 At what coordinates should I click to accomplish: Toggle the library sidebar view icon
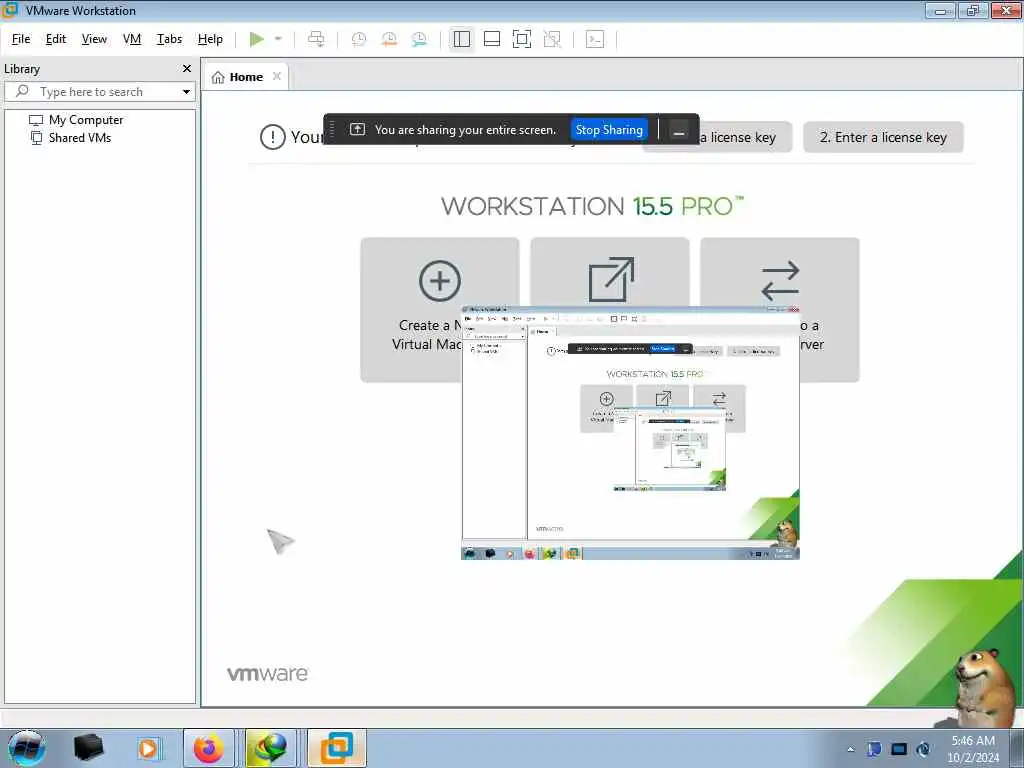[462, 39]
